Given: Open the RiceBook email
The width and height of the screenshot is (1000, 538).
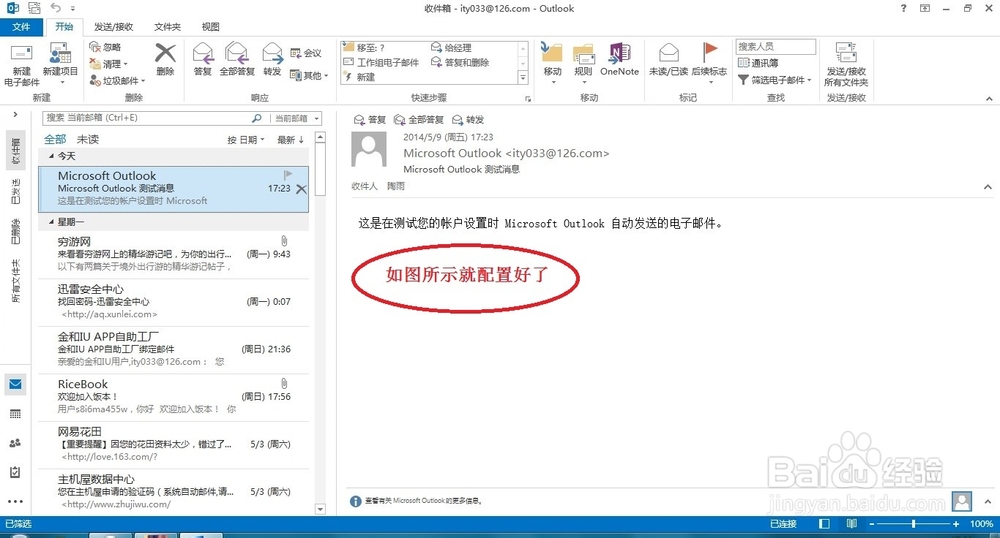Looking at the screenshot, I should (173, 396).
